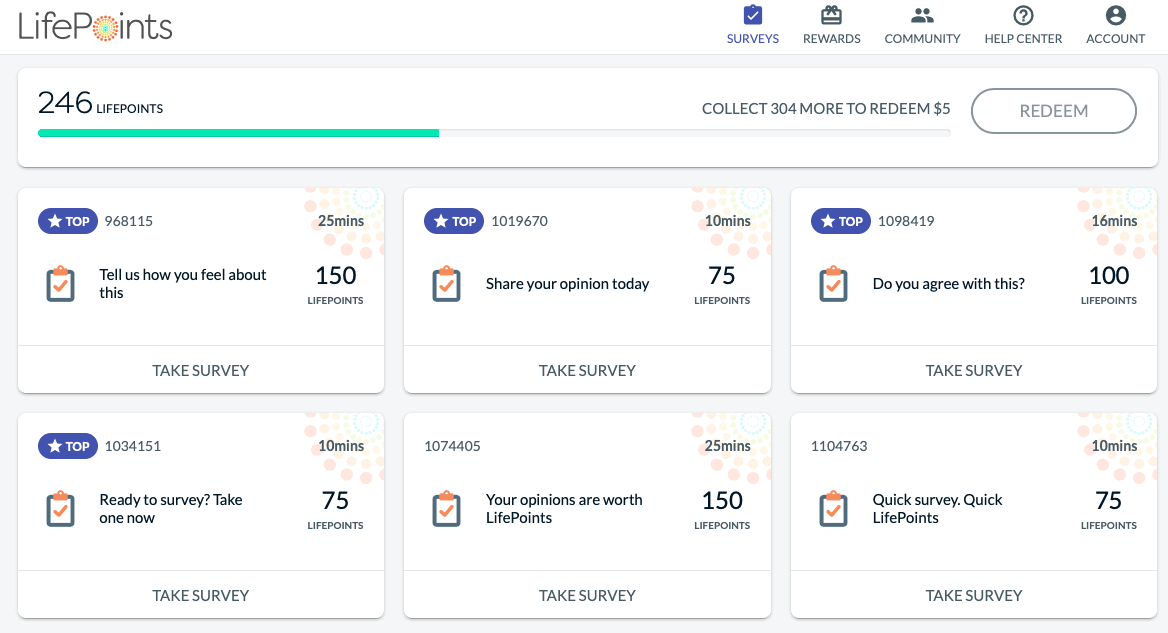Click the TOP star badge on survey 1034151
Screen dimensions: 1168x633
point(68,446)
